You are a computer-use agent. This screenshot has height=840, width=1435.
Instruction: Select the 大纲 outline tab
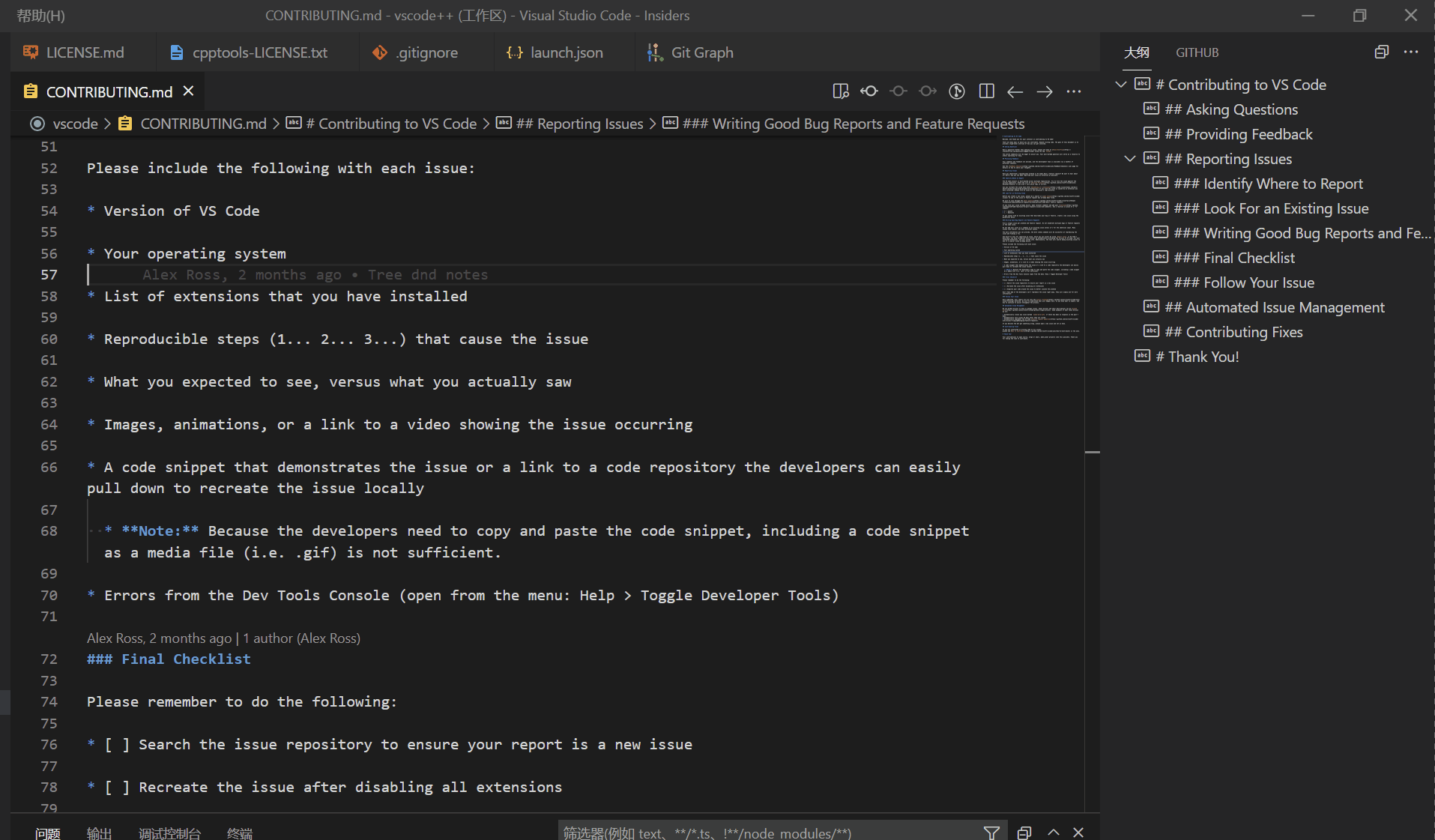click(1136, 52)
